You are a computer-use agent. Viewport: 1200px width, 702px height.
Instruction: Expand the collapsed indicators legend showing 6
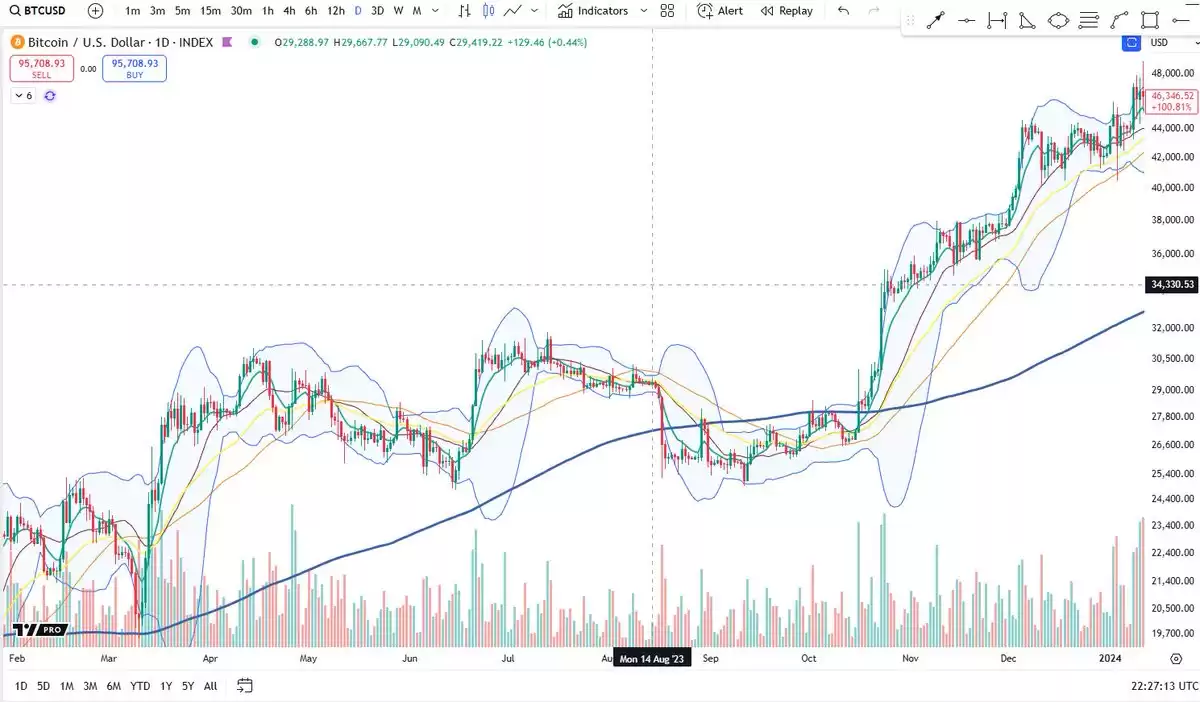tap(23, 95)
